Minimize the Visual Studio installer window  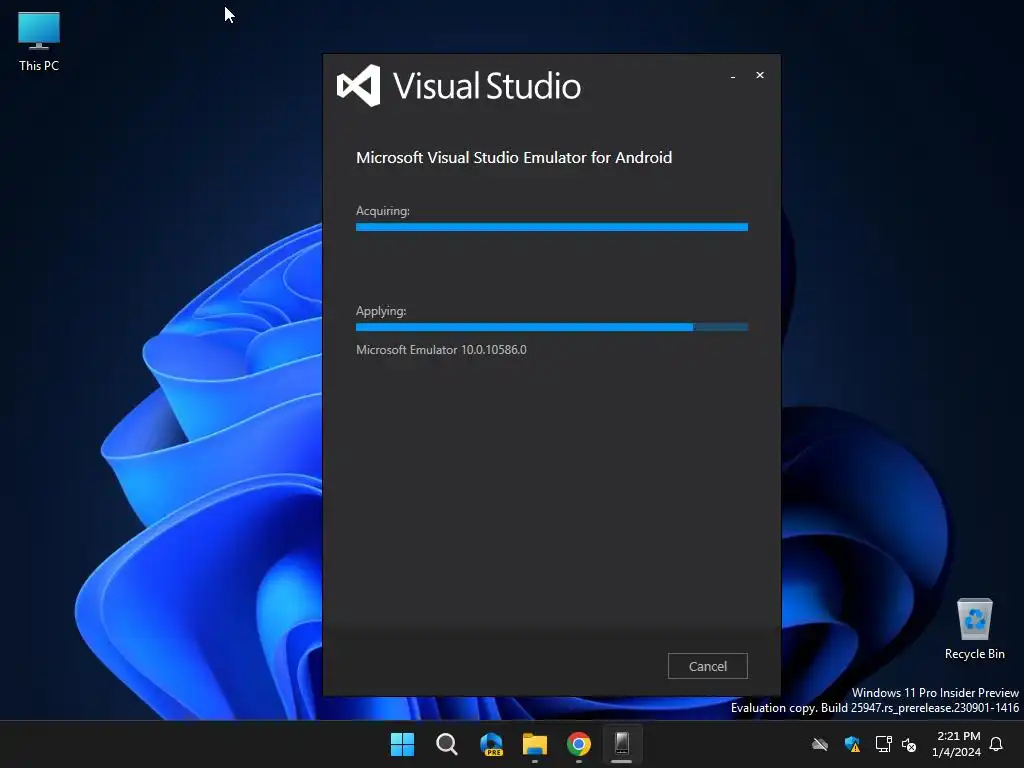pos(733,76)
